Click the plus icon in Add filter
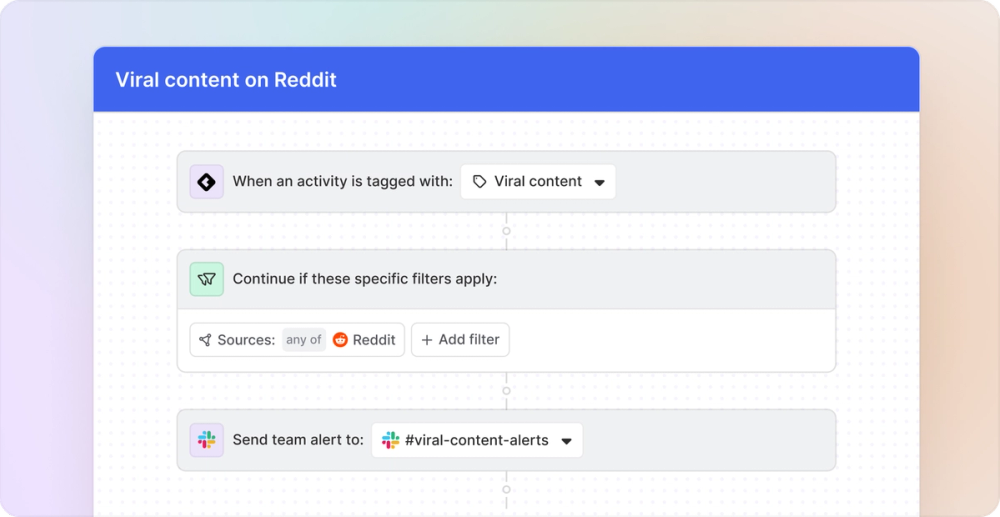Screen dimensions: 1000x517 click(x=427, y=340)
